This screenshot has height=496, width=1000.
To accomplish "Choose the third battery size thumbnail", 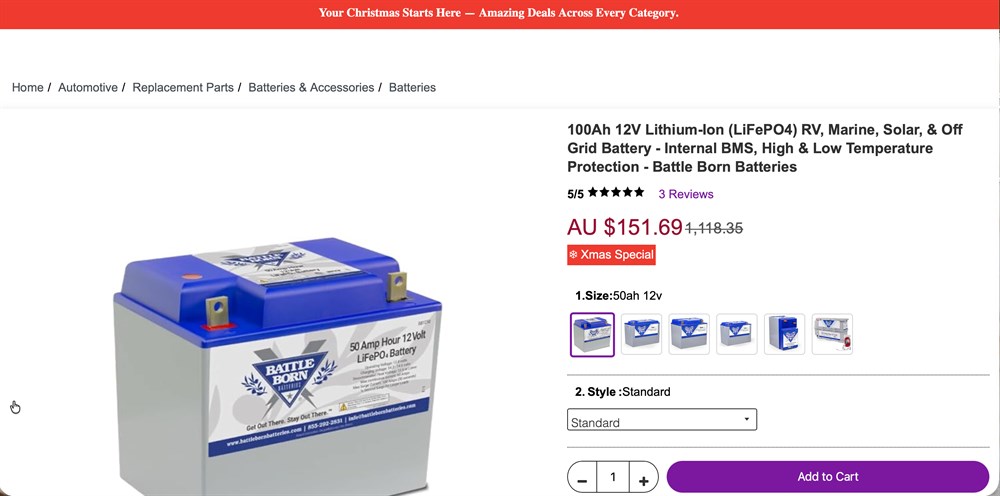I will (x=689, y=334).
